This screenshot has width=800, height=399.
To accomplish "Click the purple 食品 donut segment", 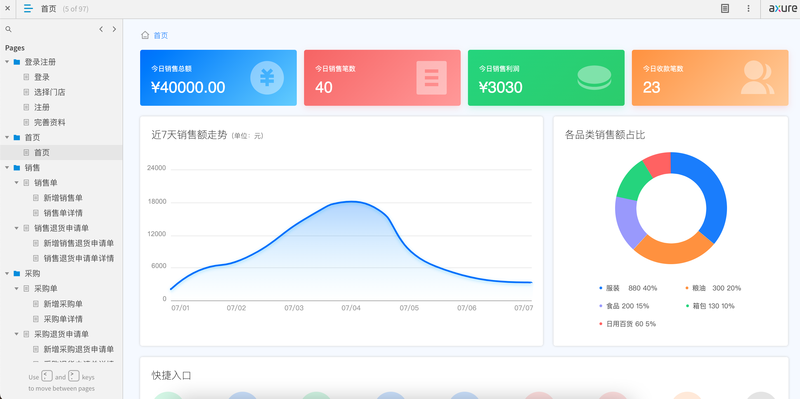I will (626, 222).
